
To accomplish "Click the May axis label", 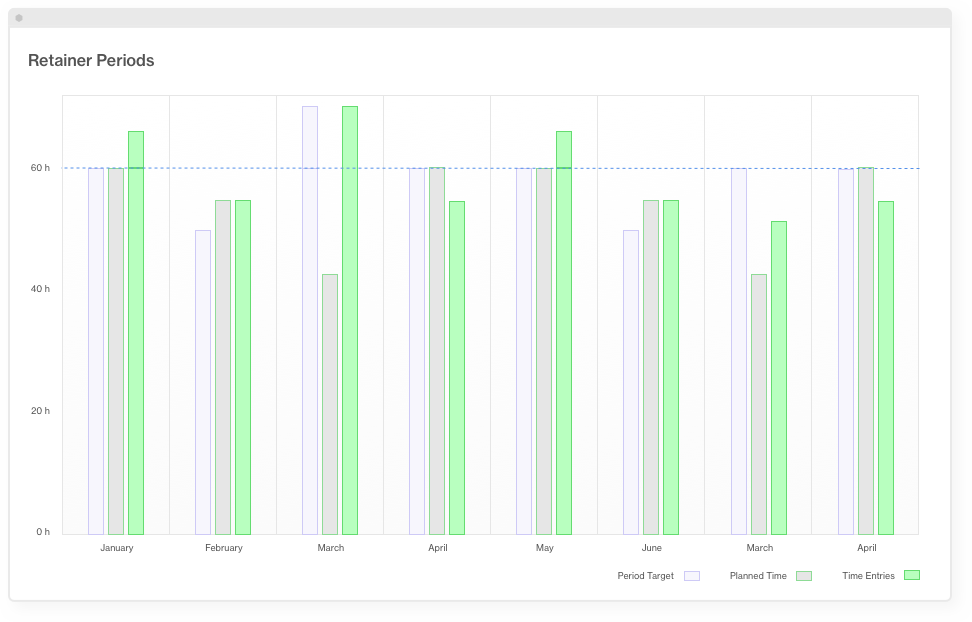I will tap(545, 548).
